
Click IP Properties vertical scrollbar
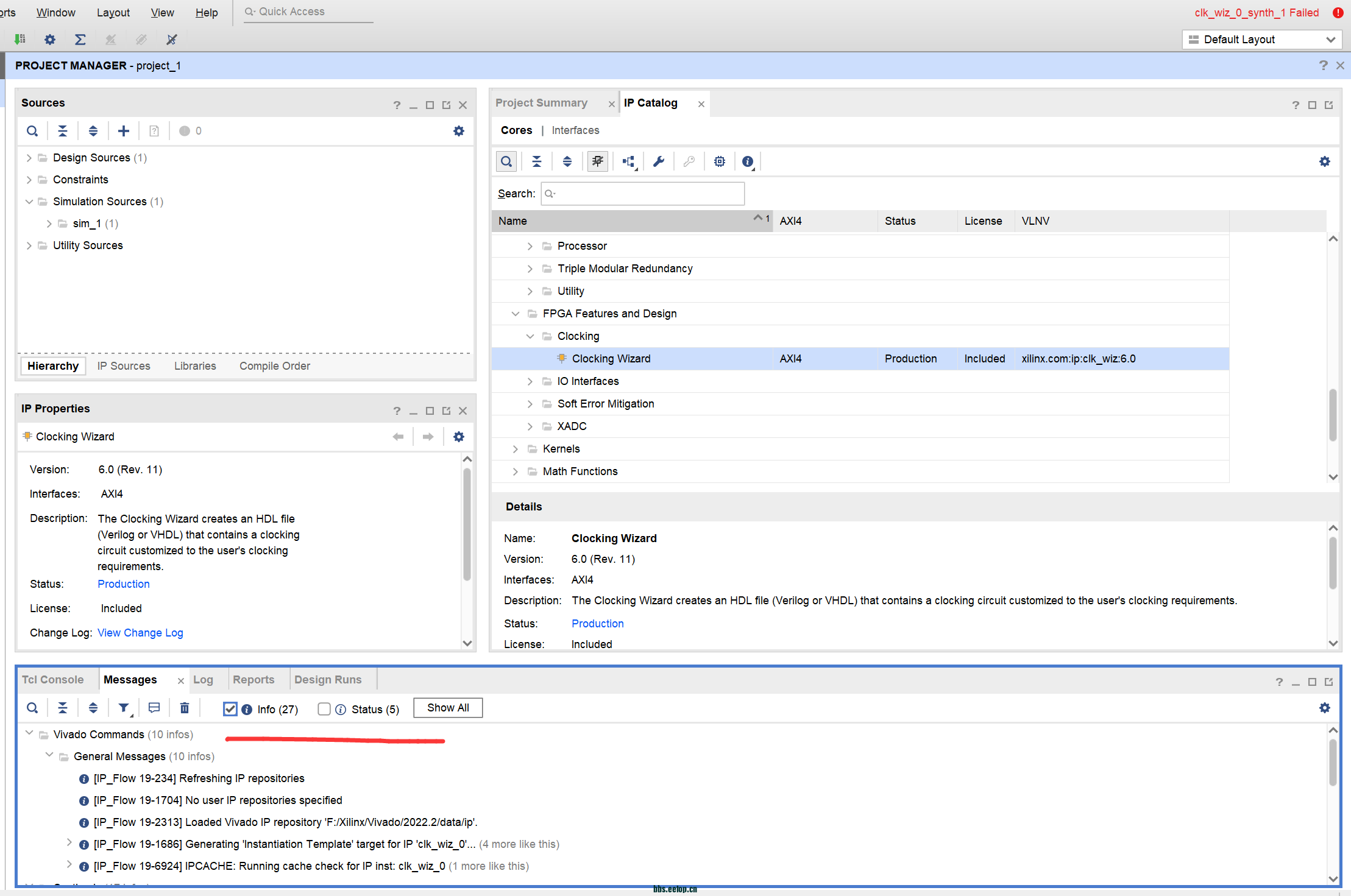(x=467, y=524)
